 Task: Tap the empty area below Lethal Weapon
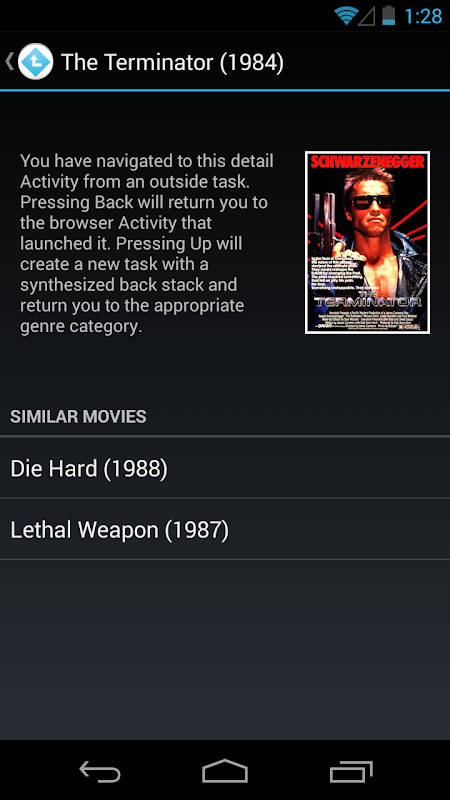click(225, 649)
